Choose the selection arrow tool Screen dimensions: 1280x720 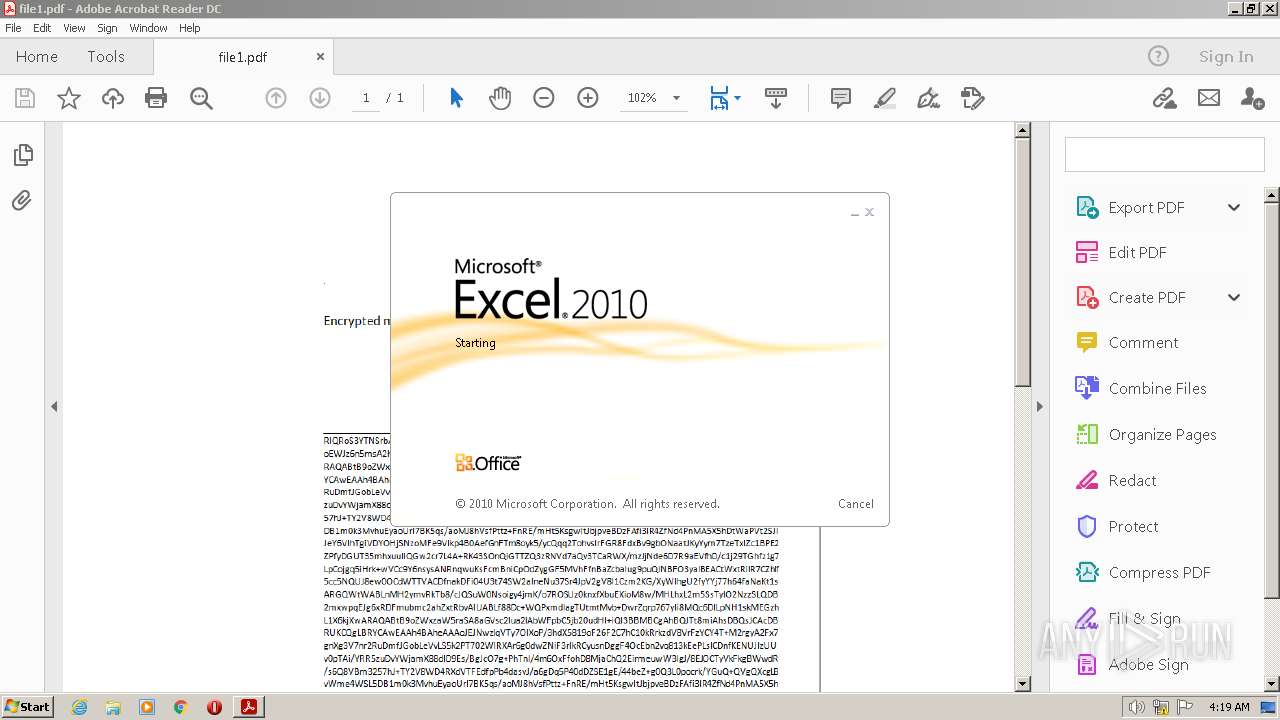(x=456, y=98)
